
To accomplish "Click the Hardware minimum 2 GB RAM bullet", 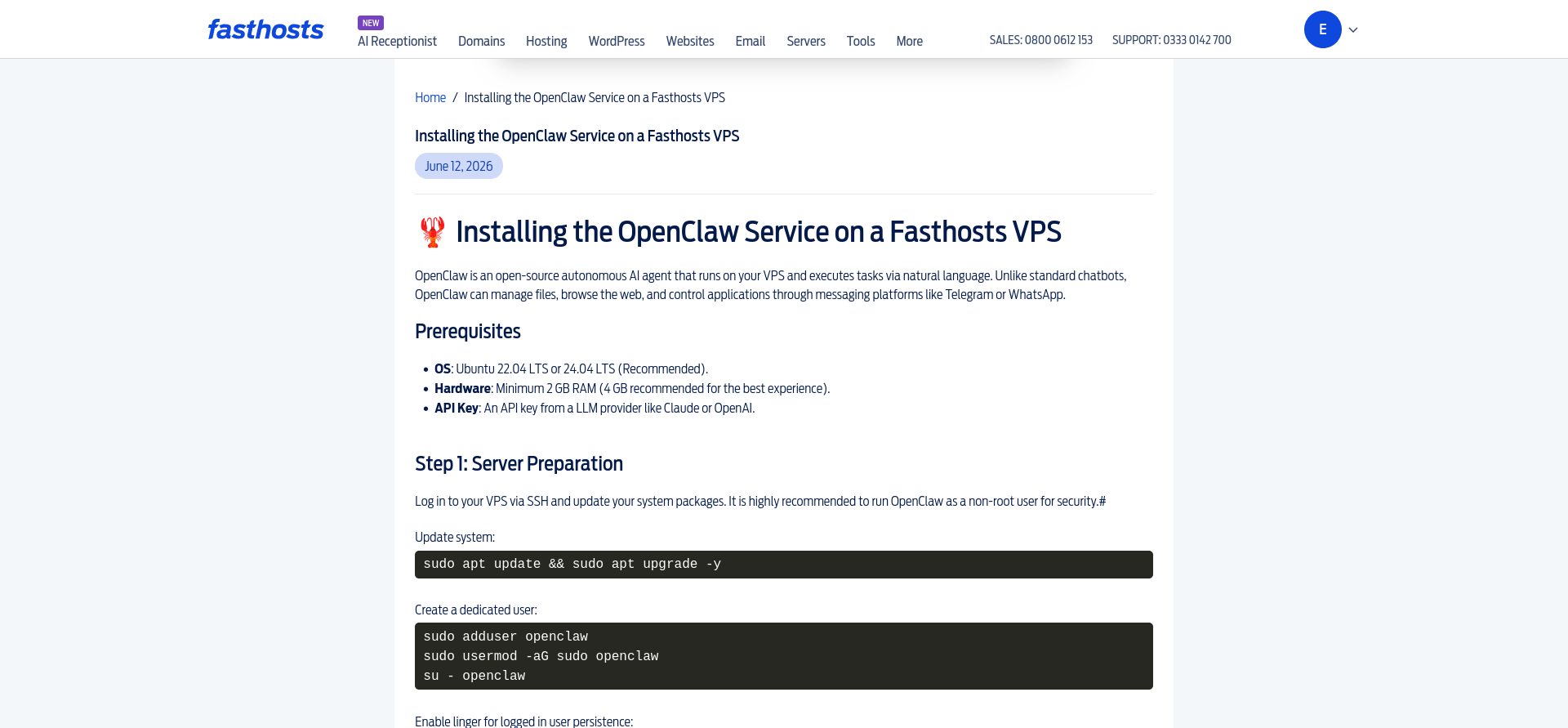I will click(632, 389).
